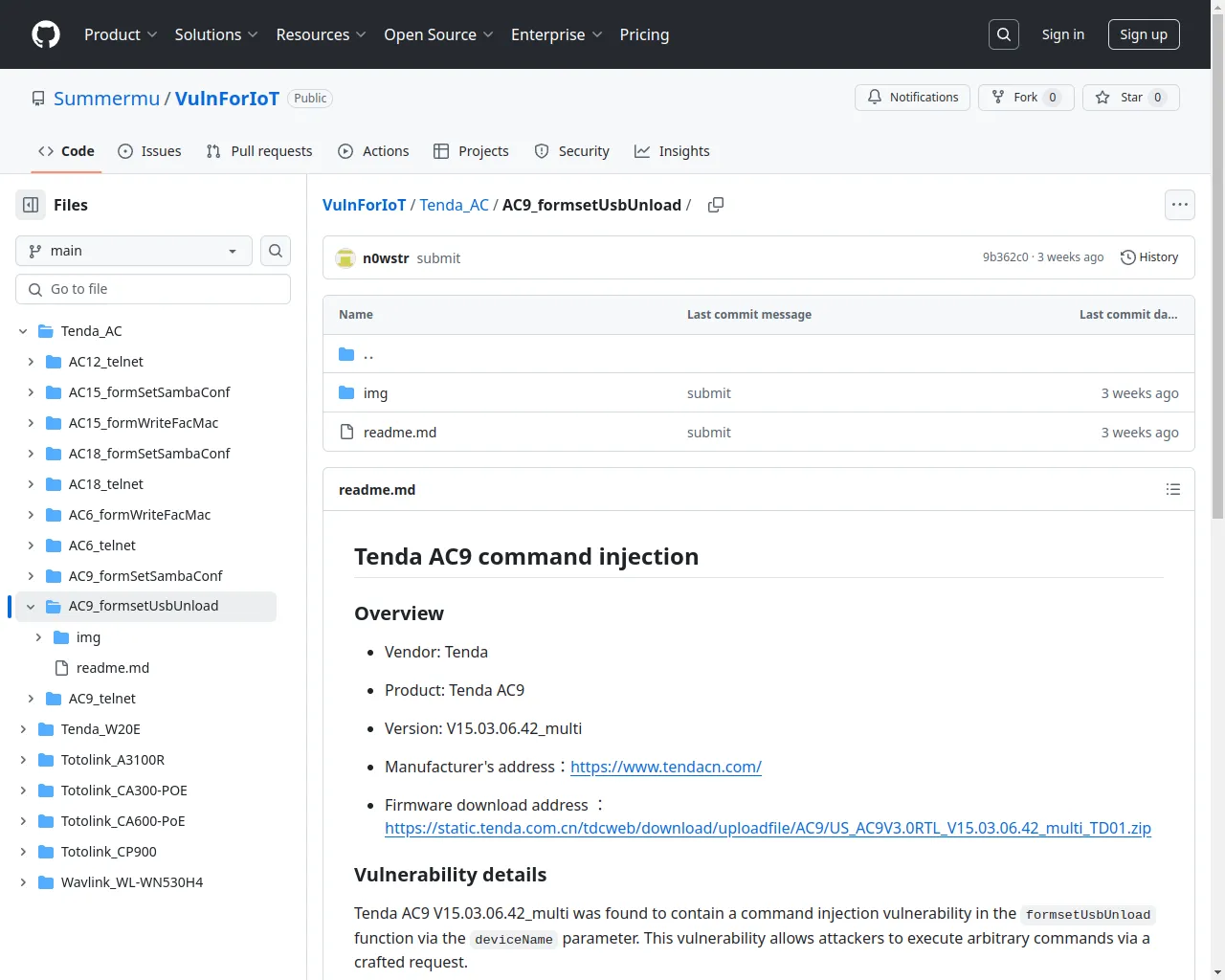Viewport: 1225px width, 980px height.
Task: Star the VulnForIoT repository
Action: tap(1131, 98)
